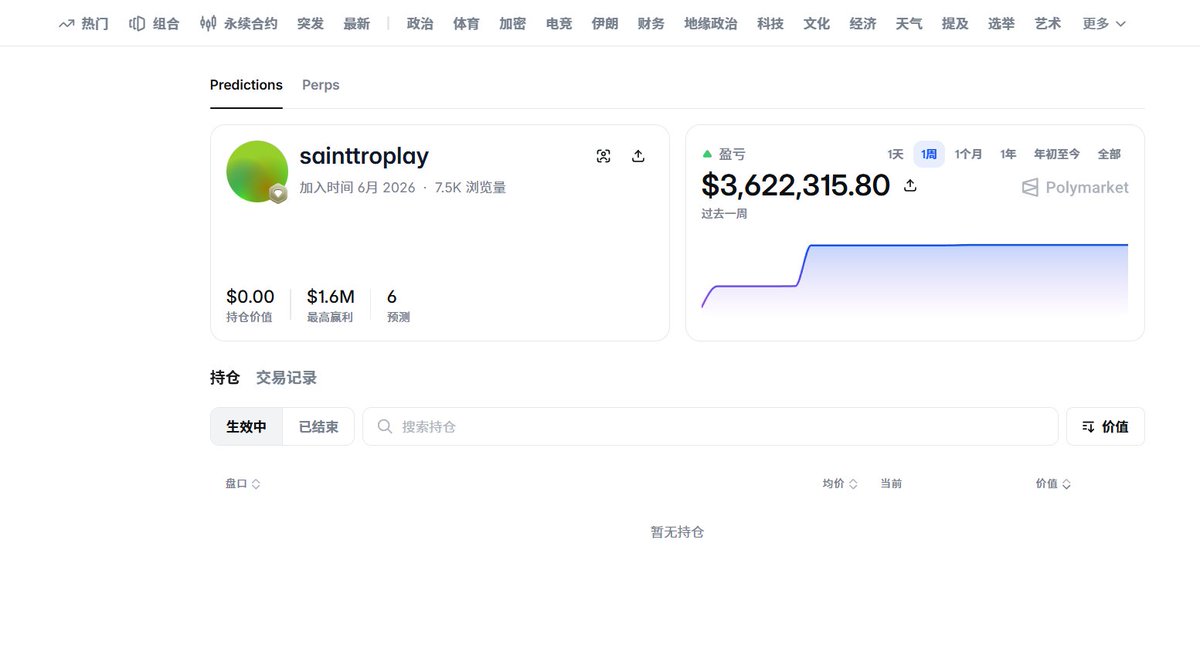This screenshot has width=1200, height=655.
Task: Click the 7.5K 浏览量 text
Action: [470, 187]
